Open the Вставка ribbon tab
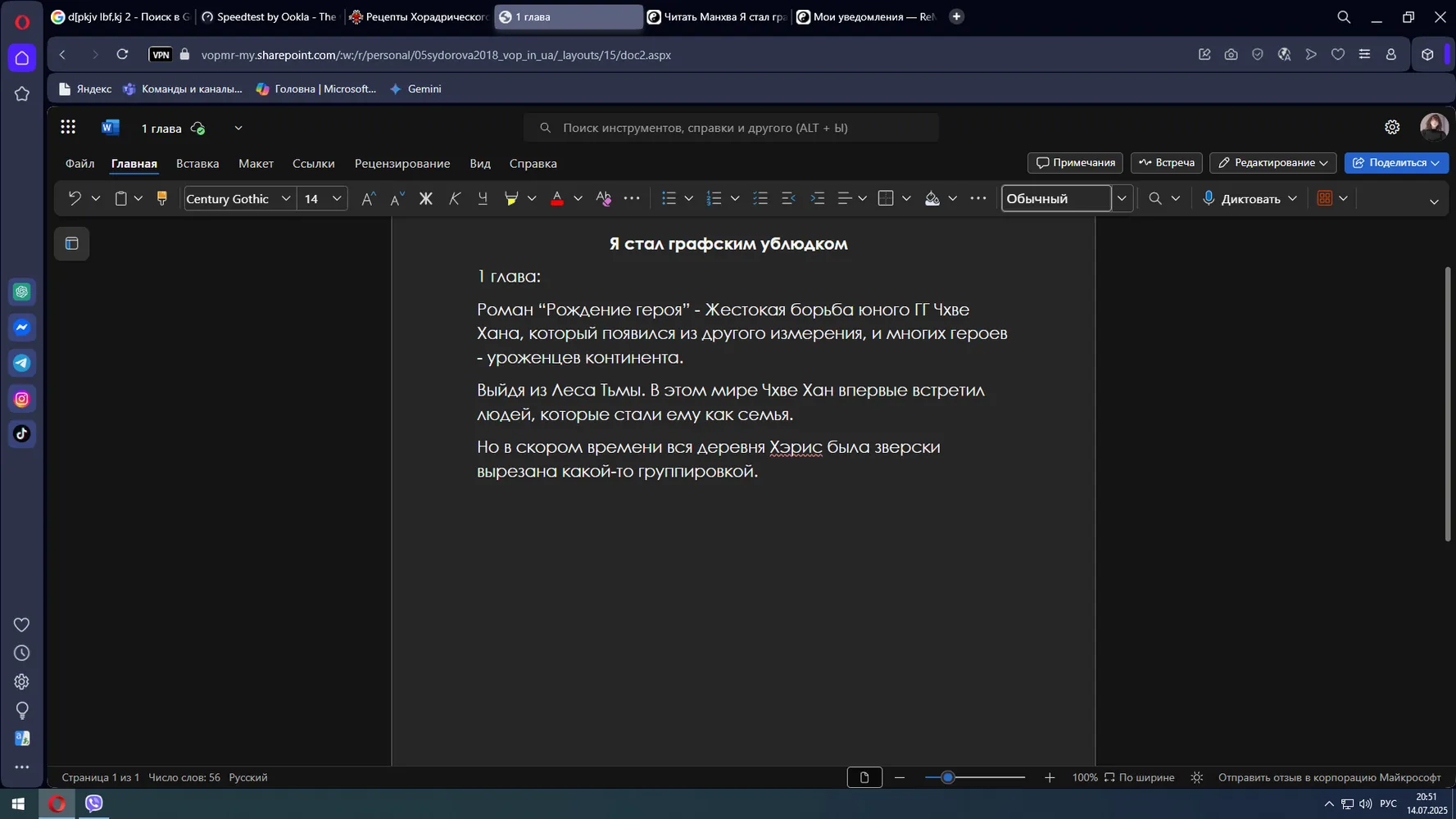 coord(197,163)
